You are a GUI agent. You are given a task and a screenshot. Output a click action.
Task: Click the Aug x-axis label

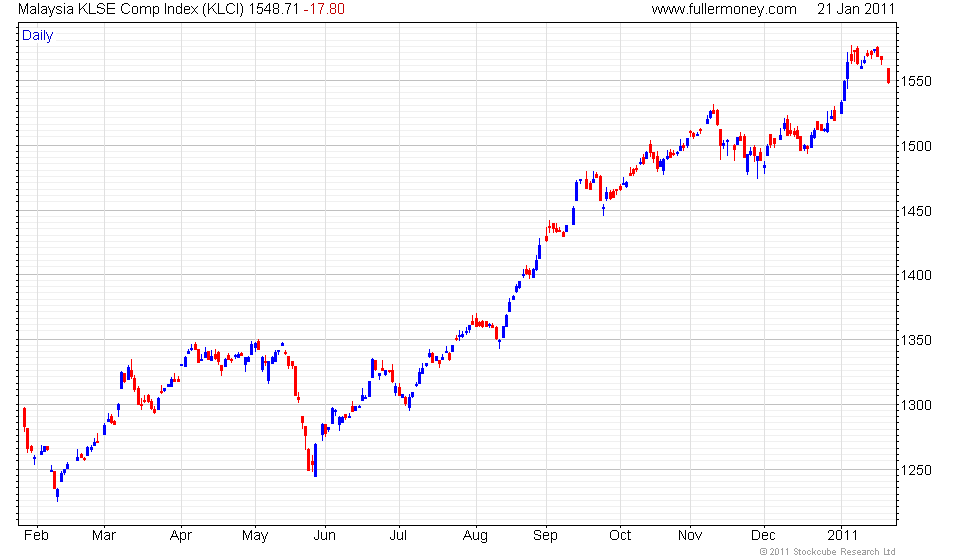click(475, 536)
